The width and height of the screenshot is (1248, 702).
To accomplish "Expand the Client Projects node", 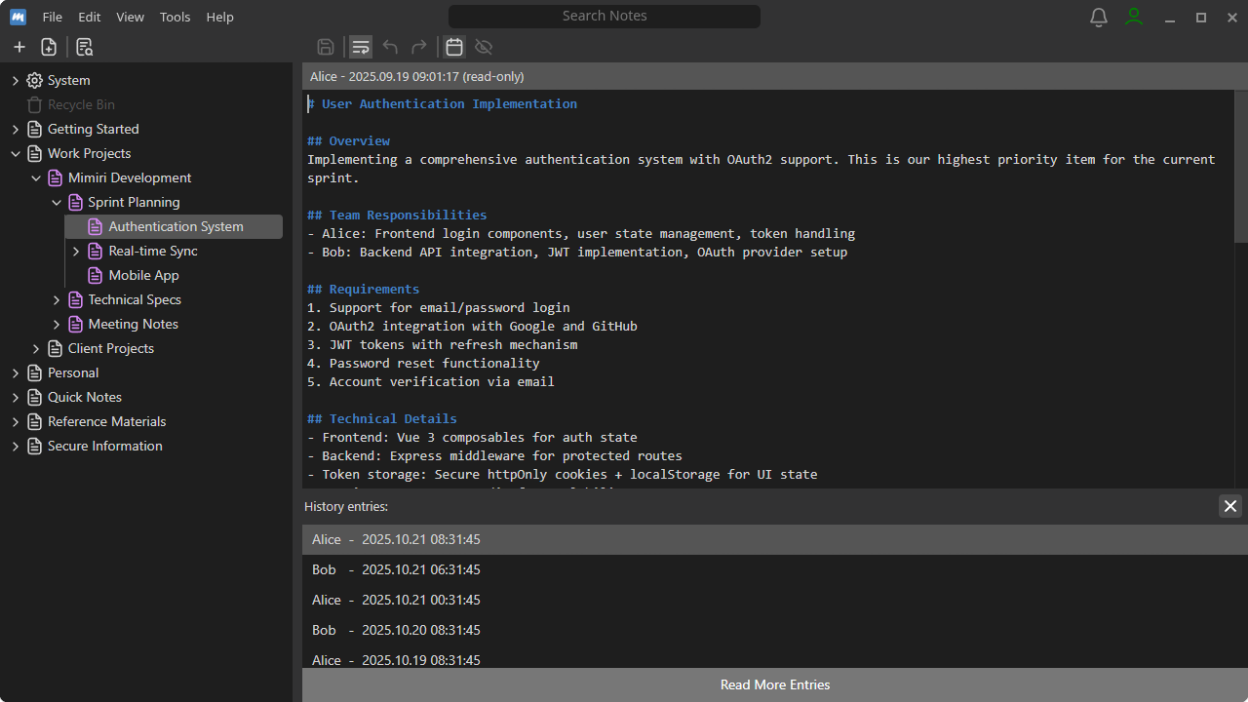I will click(36, 348).
